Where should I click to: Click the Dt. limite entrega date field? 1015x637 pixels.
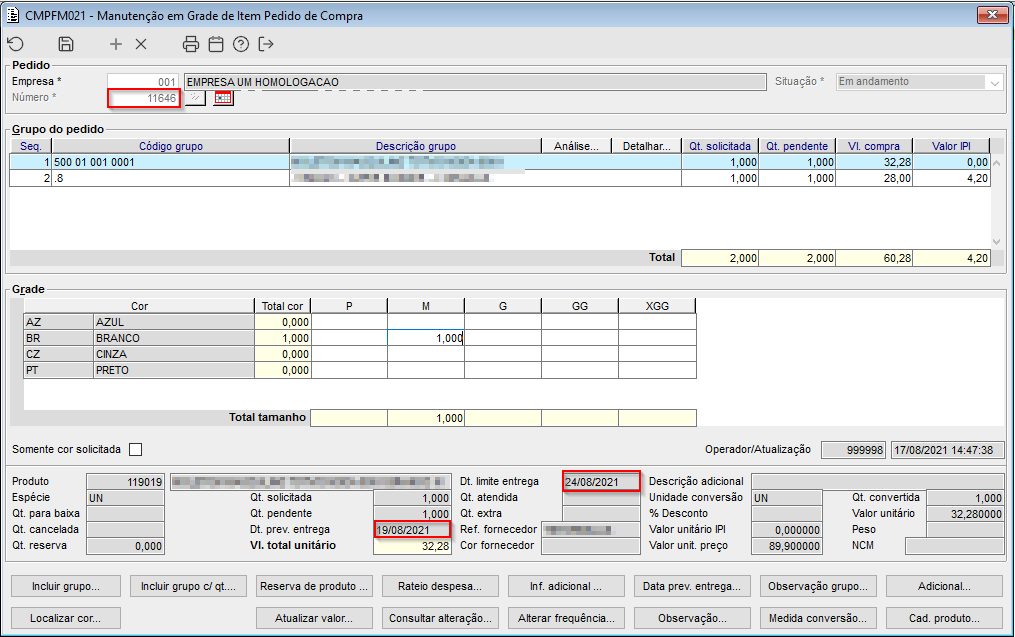[x=601, y=482]
